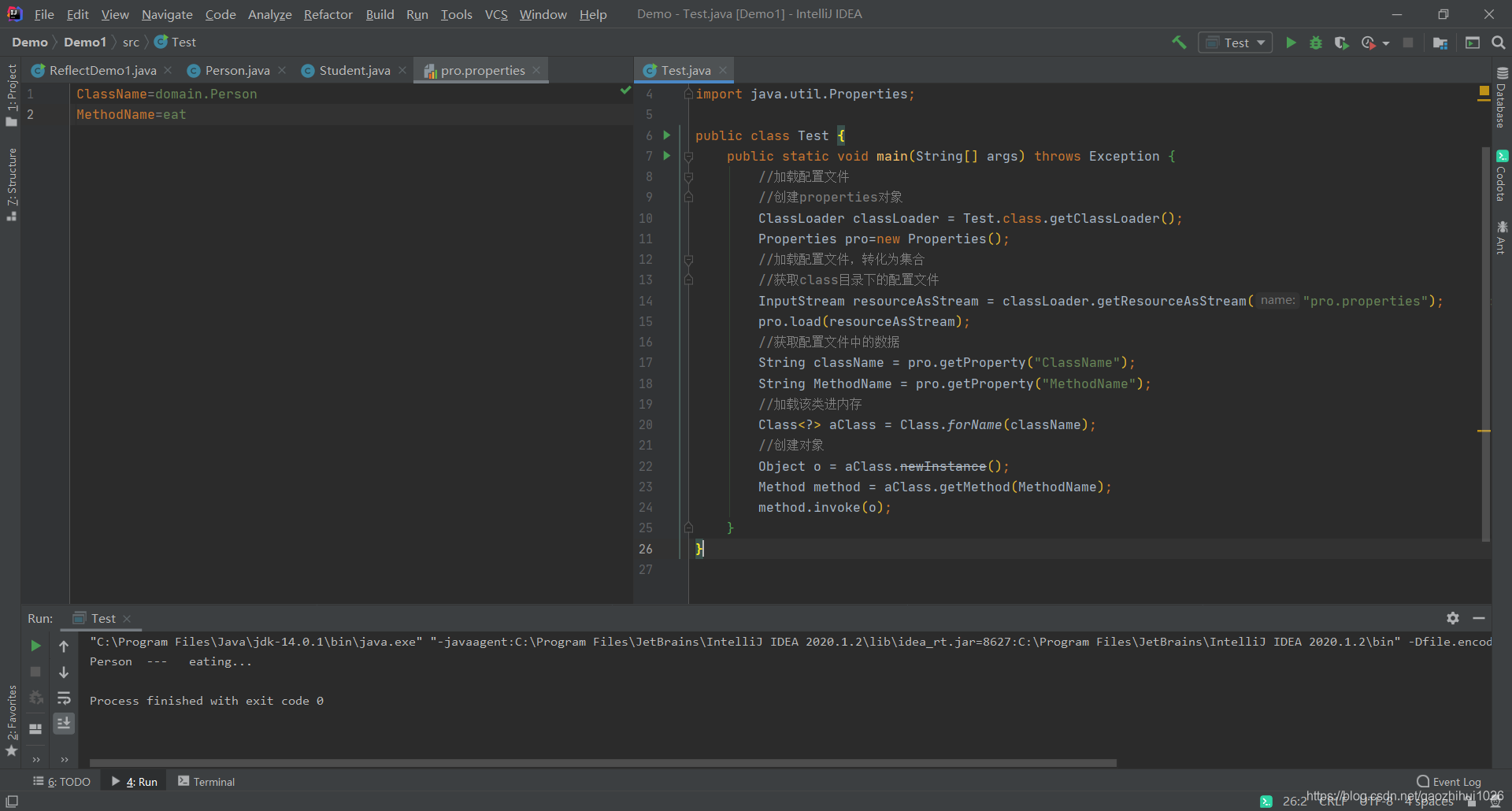Open Search Everywhere magnifier icon

tap(1498, 43)
